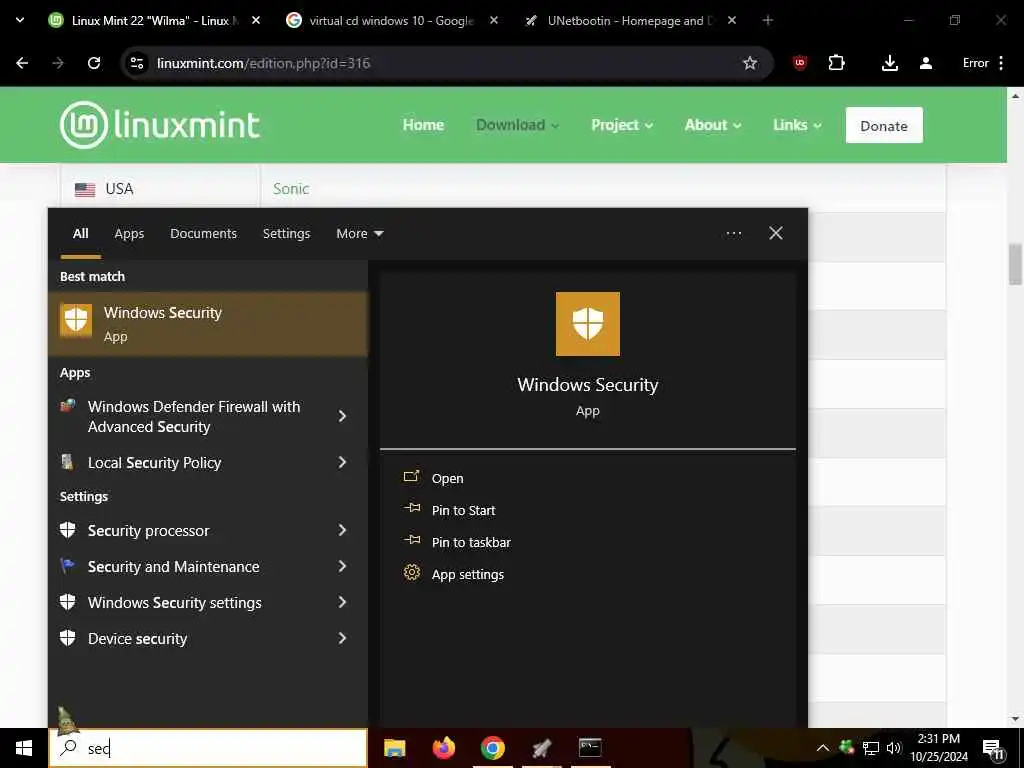The width and height of the screenshot is (1024, 768).
Task: Open the tab search dropdown arrow
Action: [20, 20]
